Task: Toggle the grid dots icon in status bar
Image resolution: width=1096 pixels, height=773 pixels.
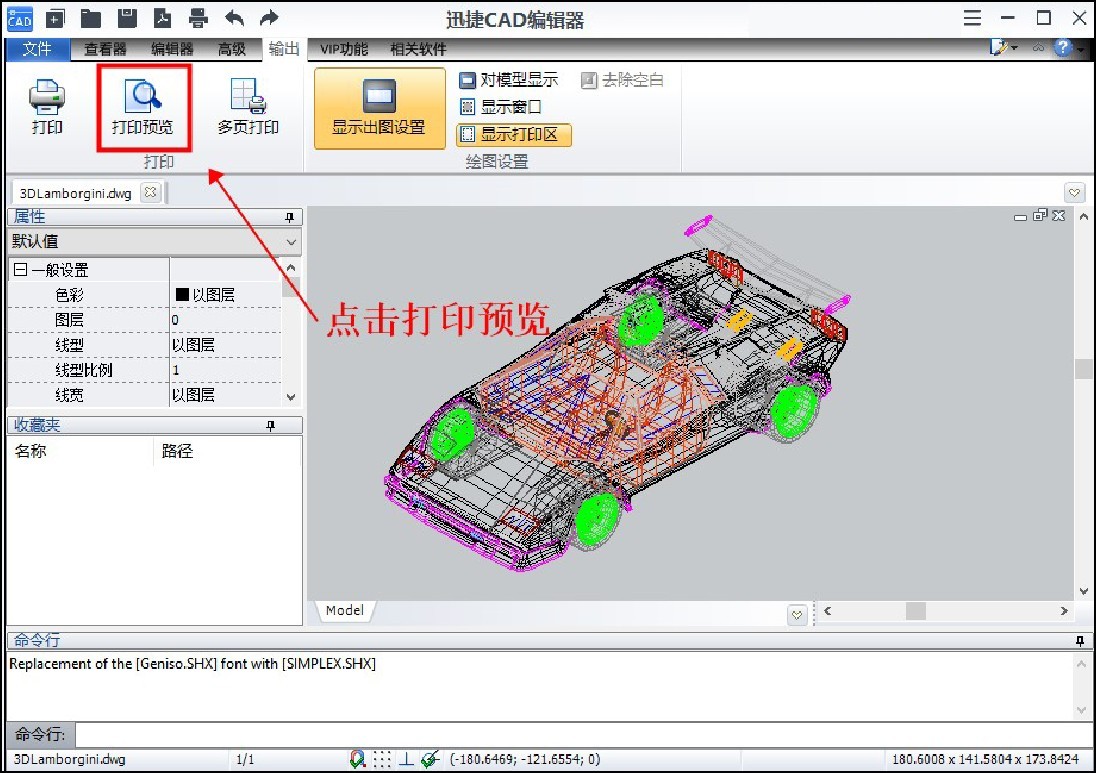Action: pos(382,759)
